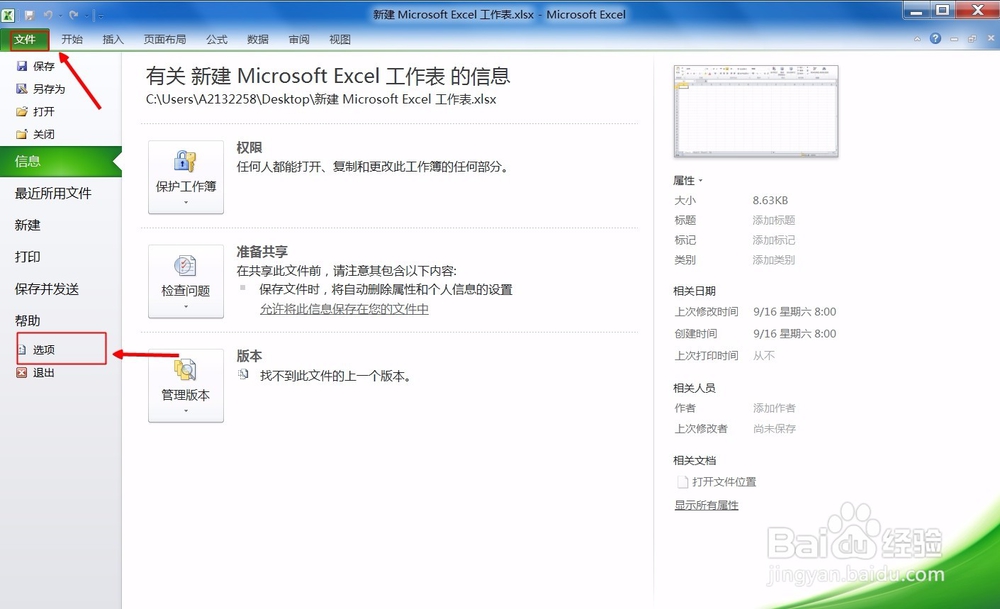The width and height of the screenshot is (1000, 609).
Task: Click the 关闭 folder icon in sidebar
Action: [x=22, y=134]
